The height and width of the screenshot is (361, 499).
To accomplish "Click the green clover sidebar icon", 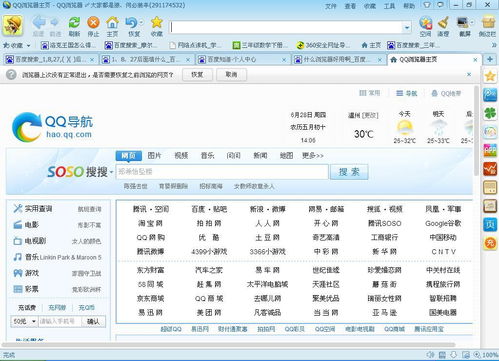I will [x=490, y=113].
